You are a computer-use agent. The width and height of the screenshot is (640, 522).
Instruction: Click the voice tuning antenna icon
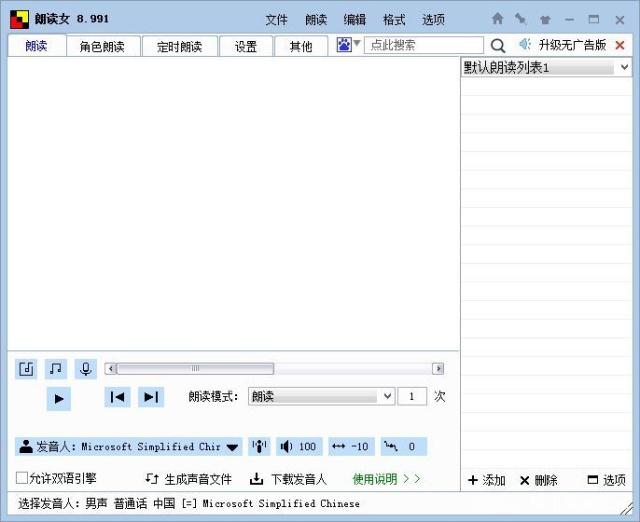coord(259,446)
